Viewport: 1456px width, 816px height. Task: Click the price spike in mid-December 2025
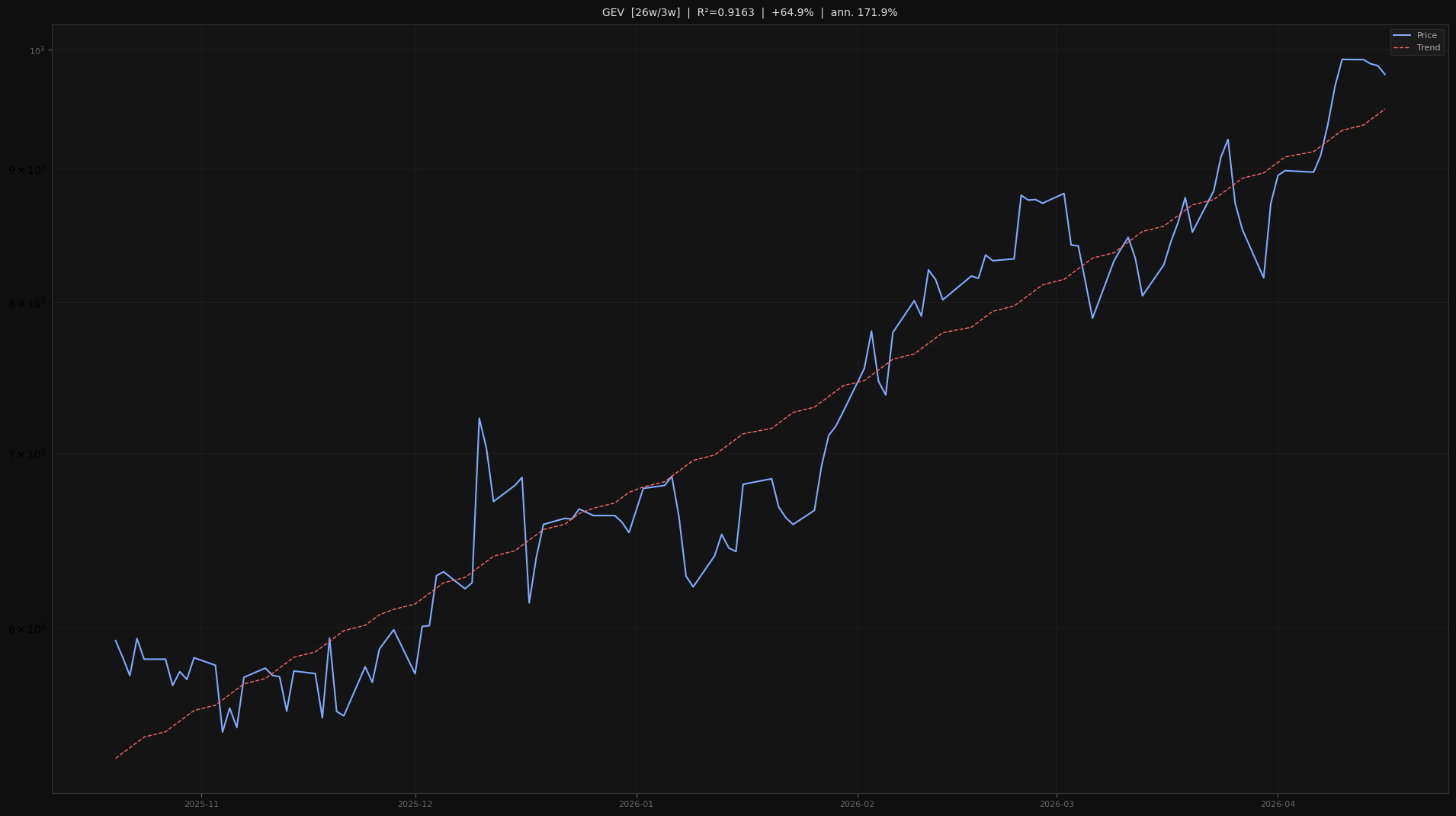pyautogui.click(x=479, y=418)
